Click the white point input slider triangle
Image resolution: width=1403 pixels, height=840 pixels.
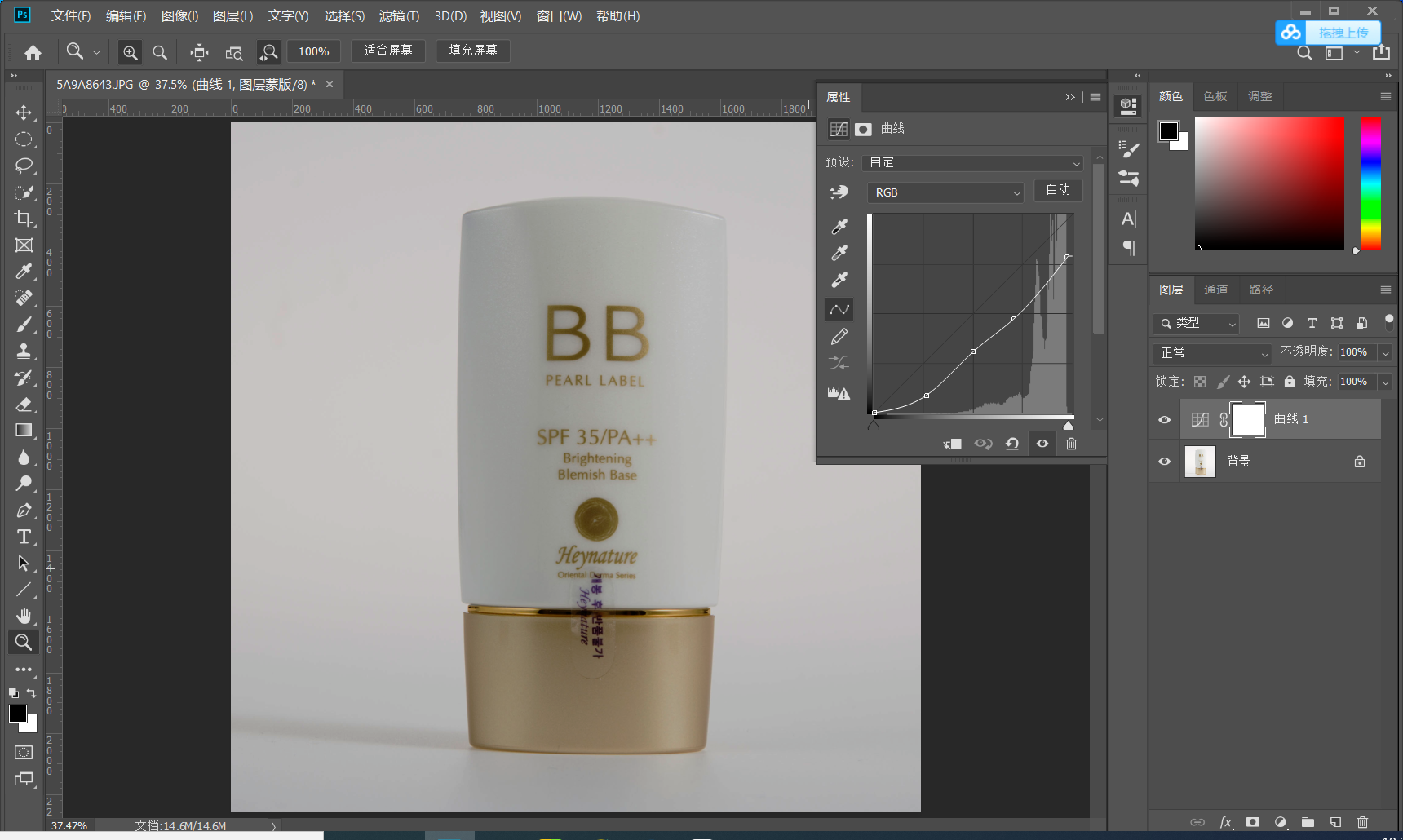click(x=1069, y=425)
